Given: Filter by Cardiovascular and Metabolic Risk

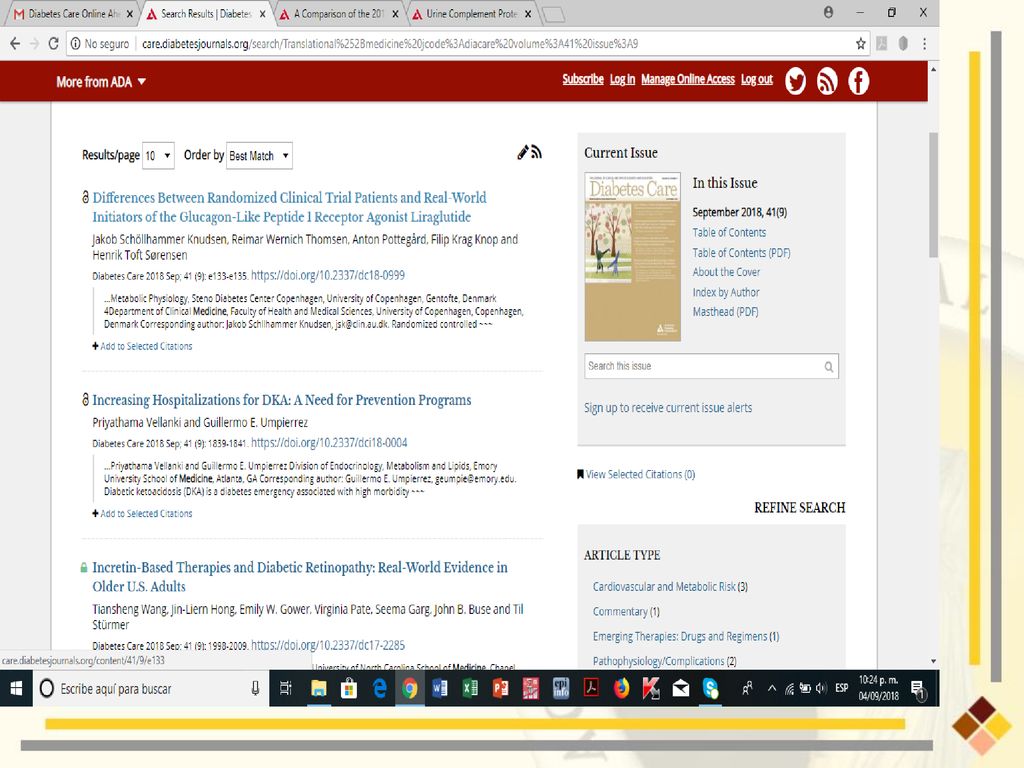Looking at the screenshot, I should [664, 586].
